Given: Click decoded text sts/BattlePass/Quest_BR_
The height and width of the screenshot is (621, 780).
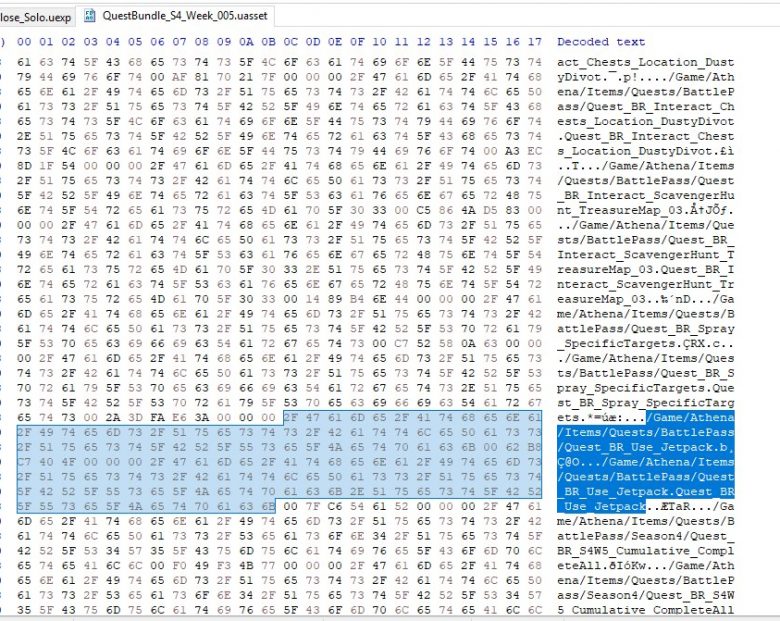Looking at the screenshot, I should [646, 240].
